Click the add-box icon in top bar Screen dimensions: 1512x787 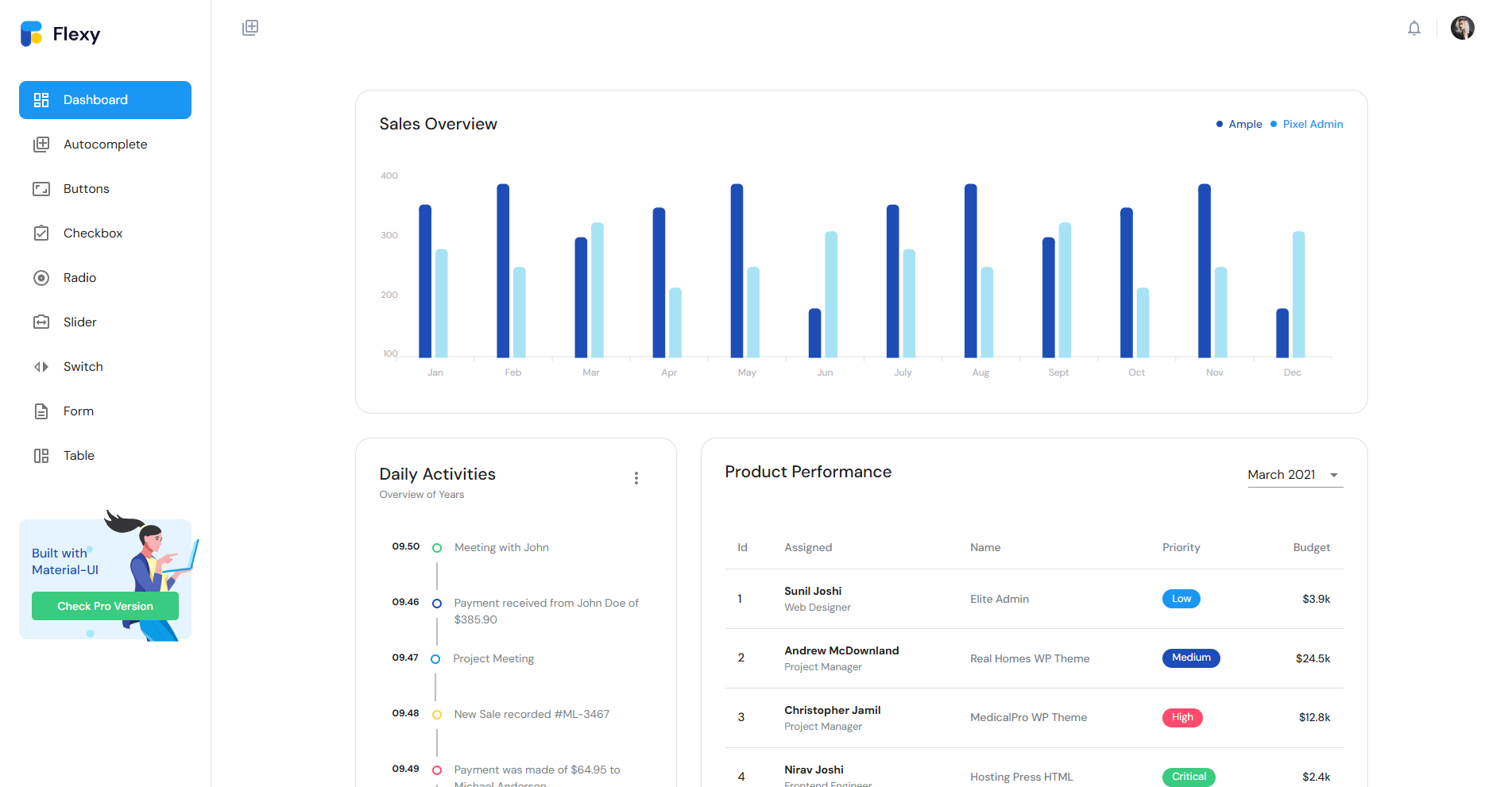pyautogui.click(x=250, y=28)
